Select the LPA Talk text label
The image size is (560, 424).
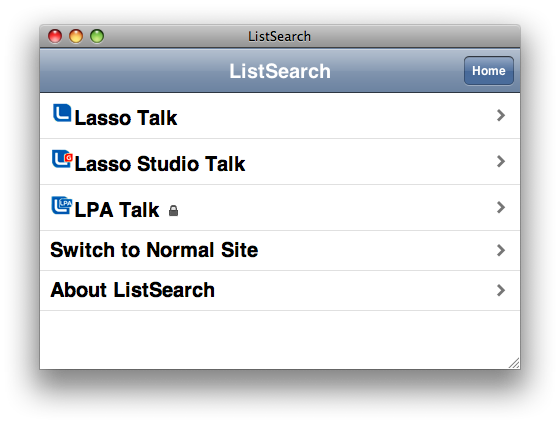point(117,210)
